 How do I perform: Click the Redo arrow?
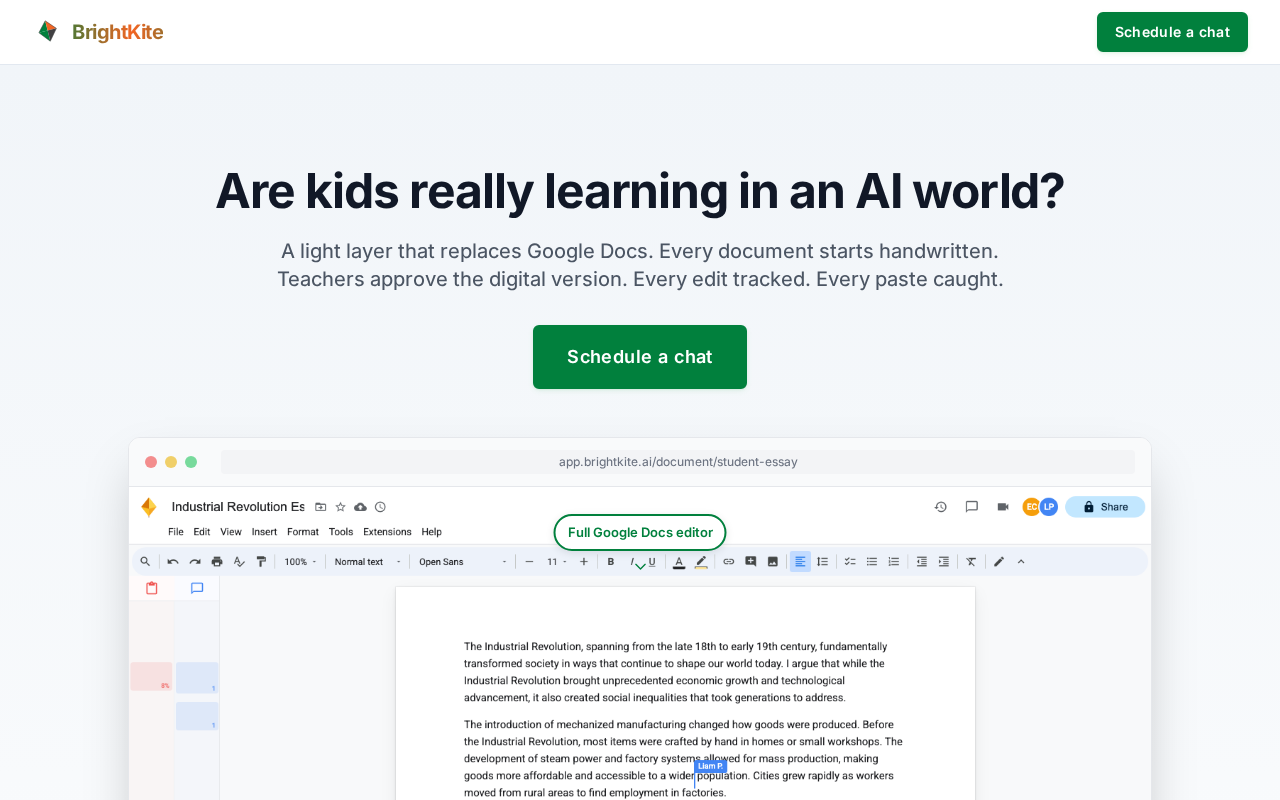(195, 562)
